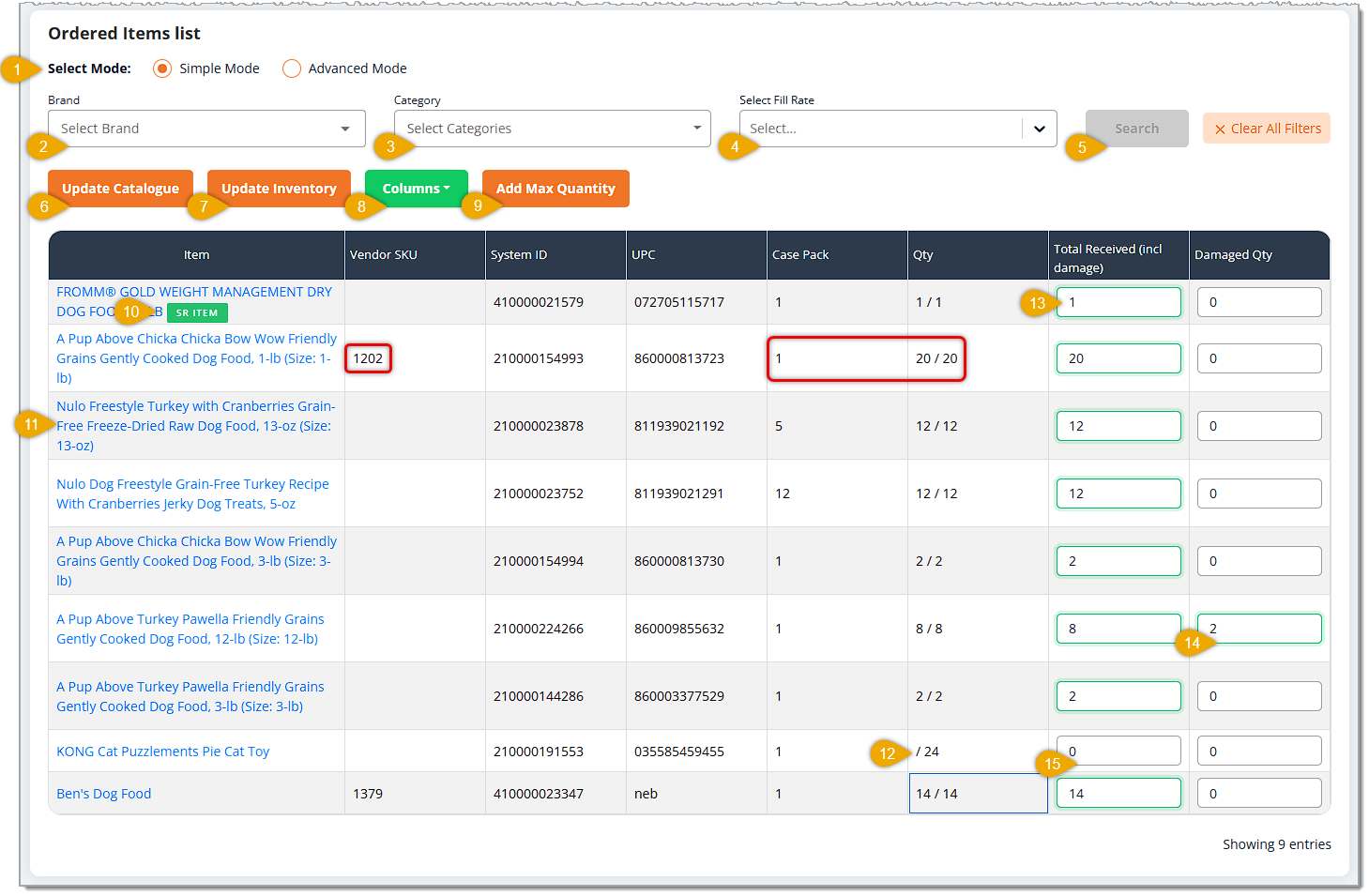This screenshot has width=1369, height=896.
Task: Open Chicka Chicka Bow Wow 1-lb item link
Action: pyautogui.click(x=196, y=358)
